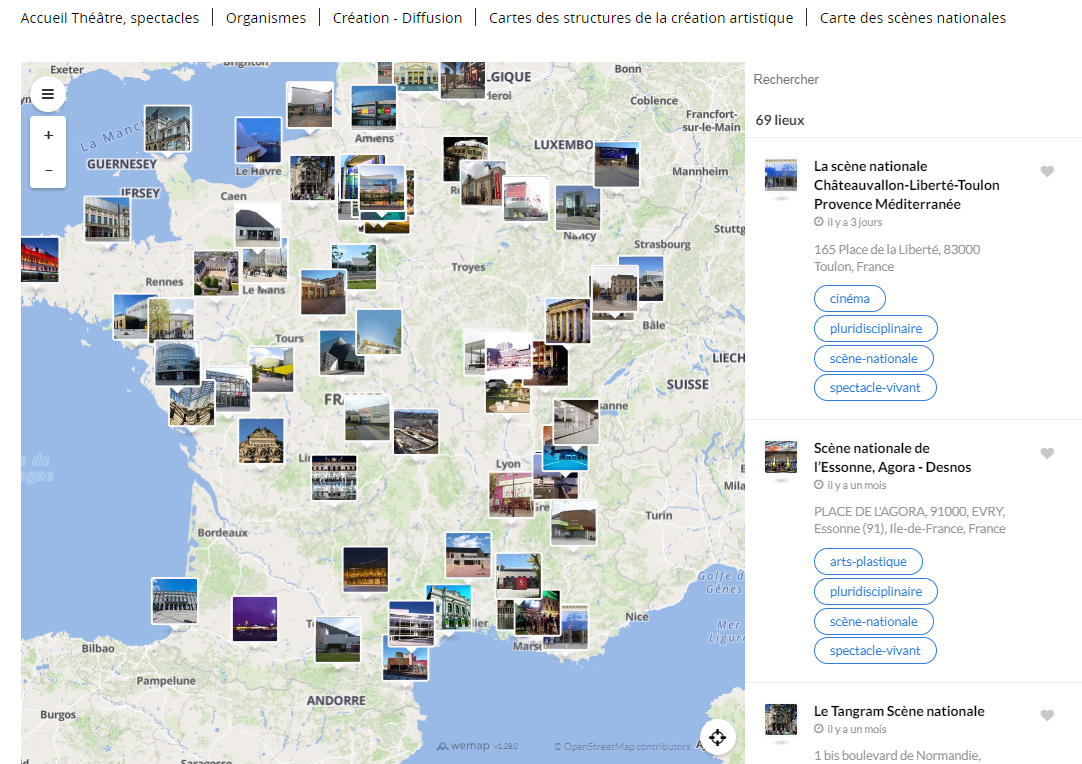Open the purple night photo pin south of Bordeaux

[255, 619]
